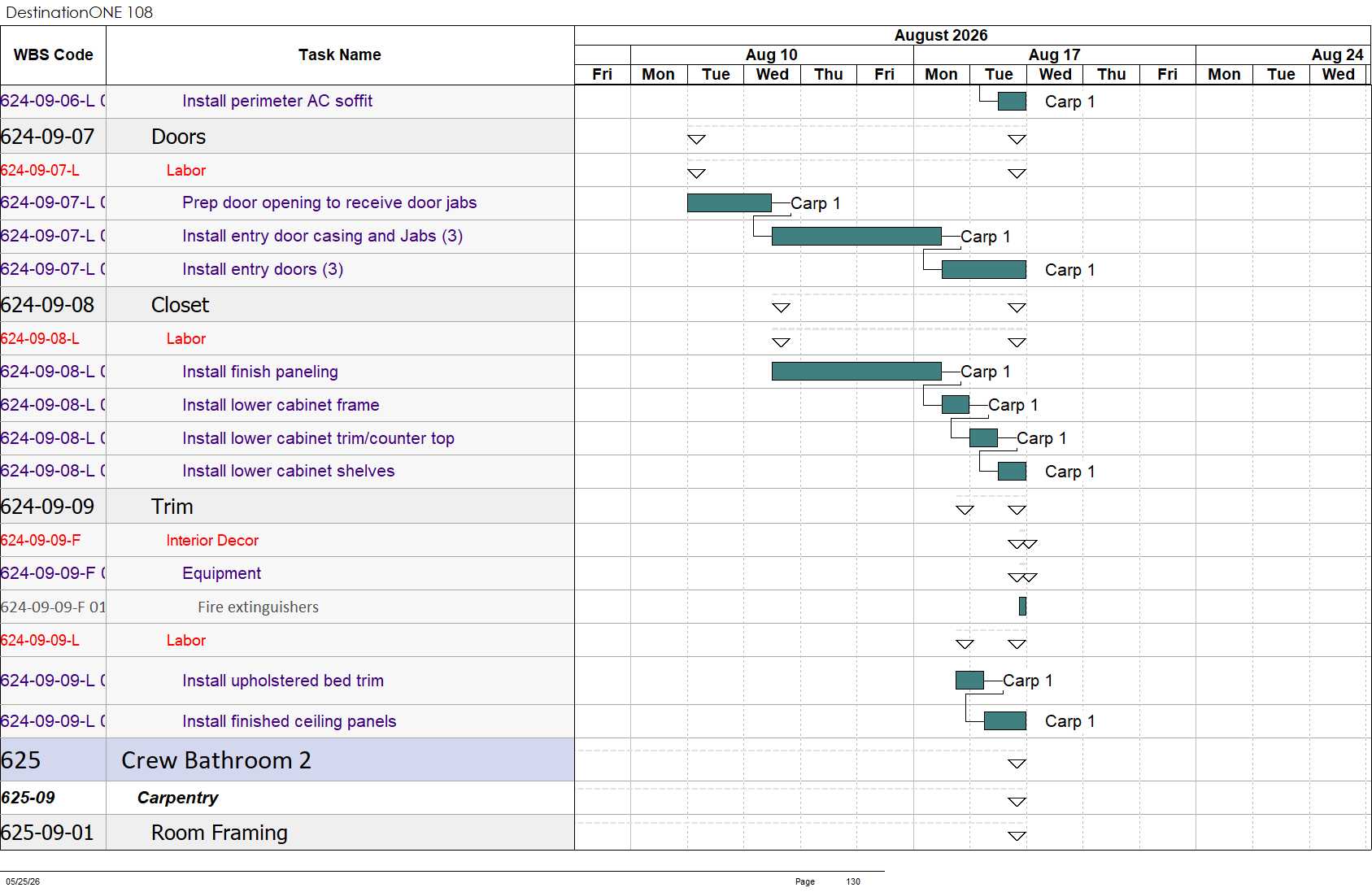The image size is (1372, 892).
Task: Select task 'Install perimeter AC soffit'
Action: pyautogui.click(x=277, y=101)
